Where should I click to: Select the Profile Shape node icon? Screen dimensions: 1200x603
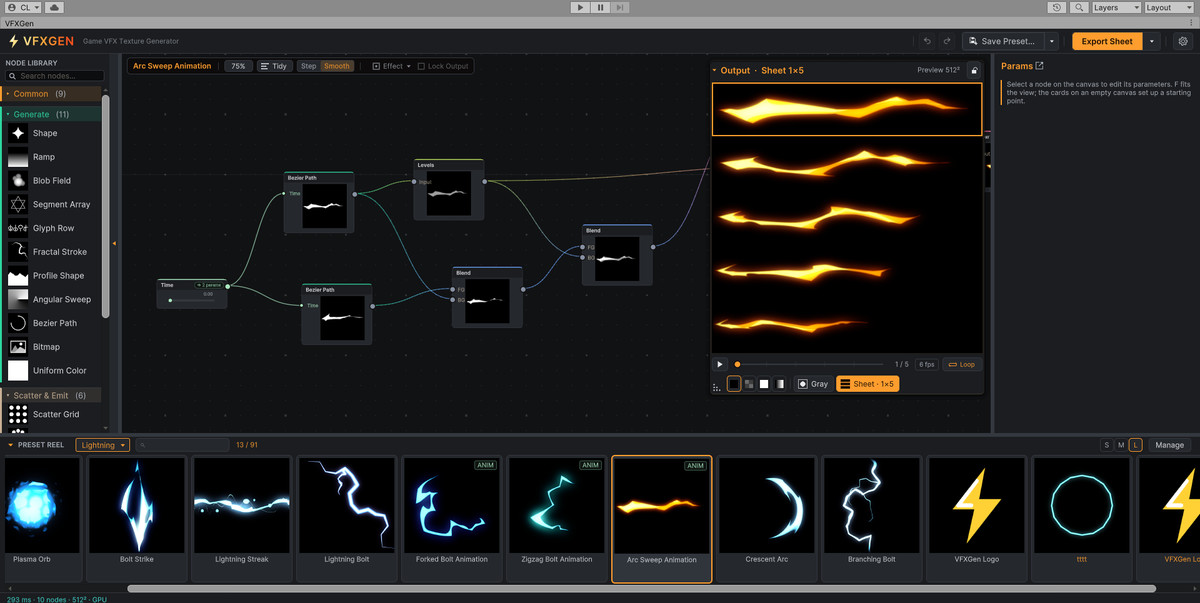pyautogui.click(x=18, y=276)
